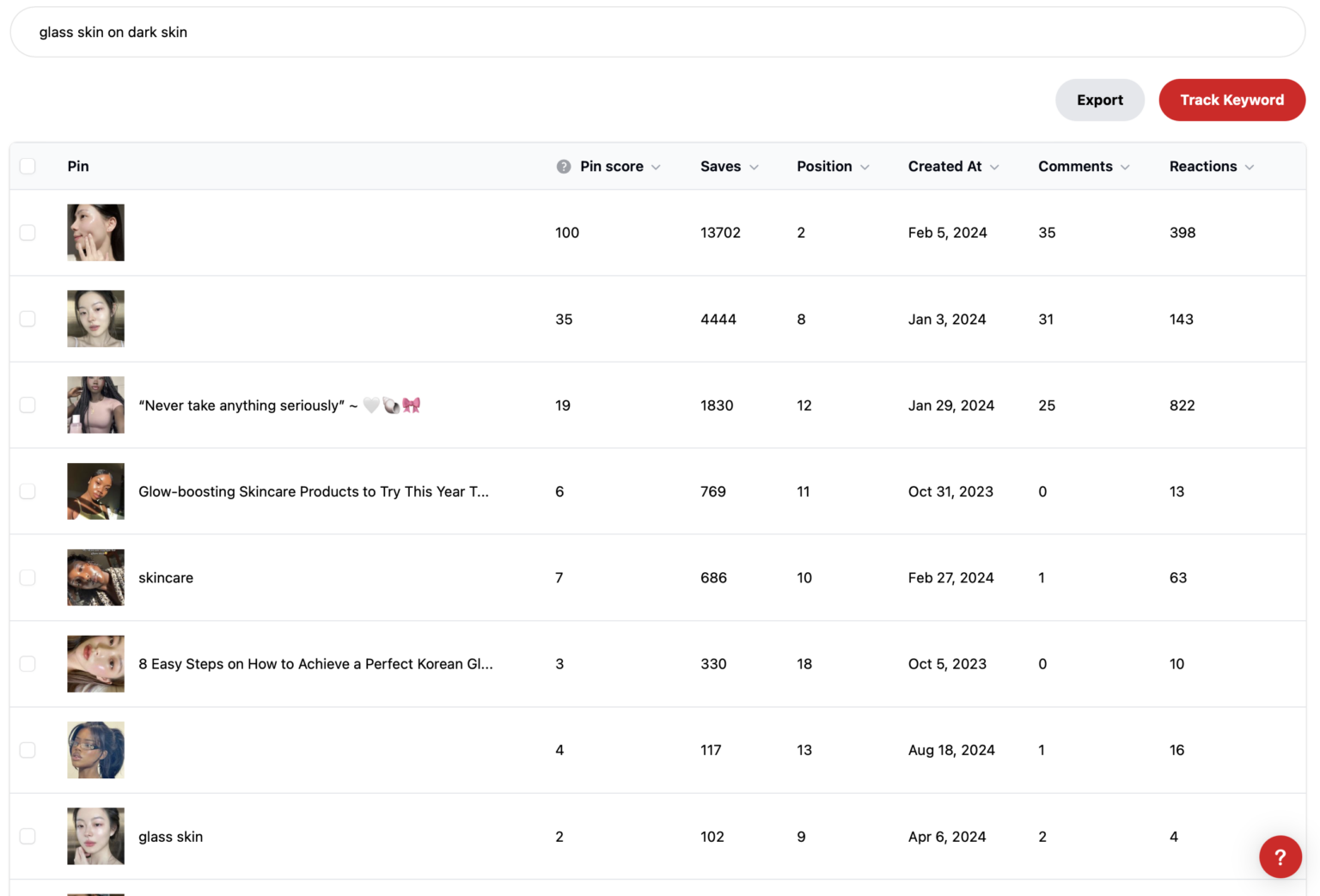Tick the checkbox for the skincare pin

[27, 577]
